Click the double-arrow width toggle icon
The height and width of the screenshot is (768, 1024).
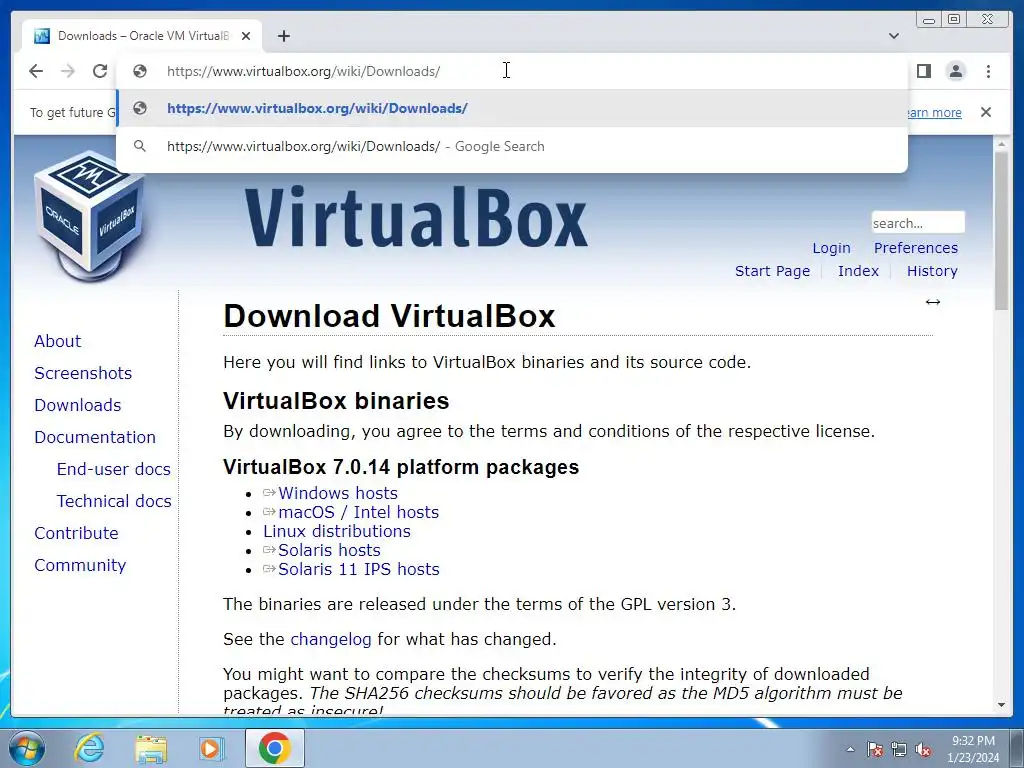click(x=933, y=302)
